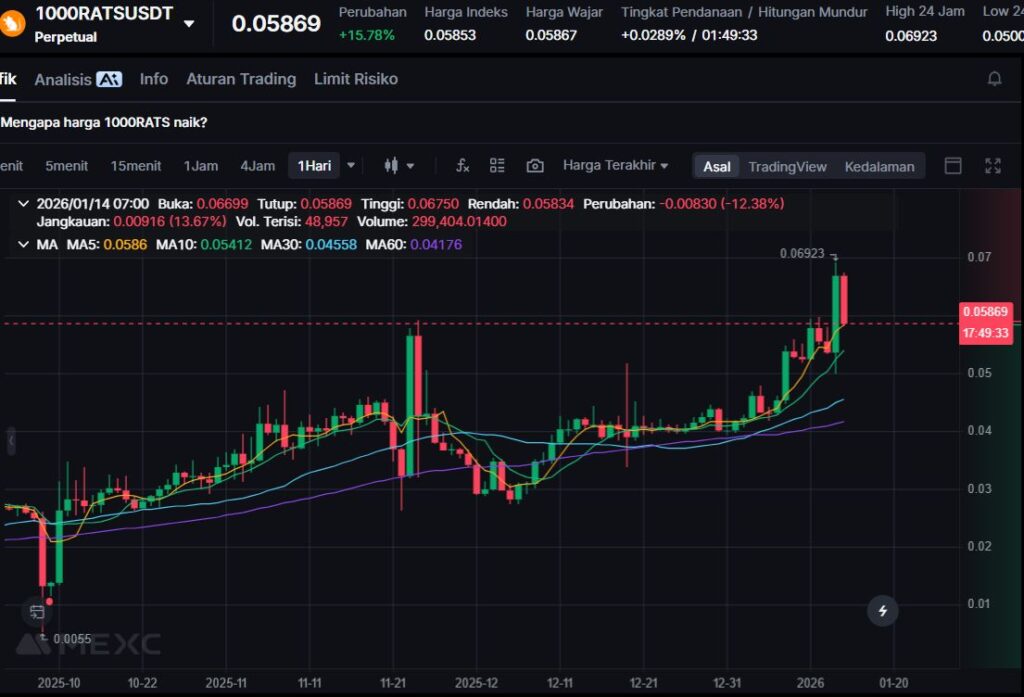1024x697 pixels.
Task: Open the Aturan Trading tab
Action: [241, 79]
